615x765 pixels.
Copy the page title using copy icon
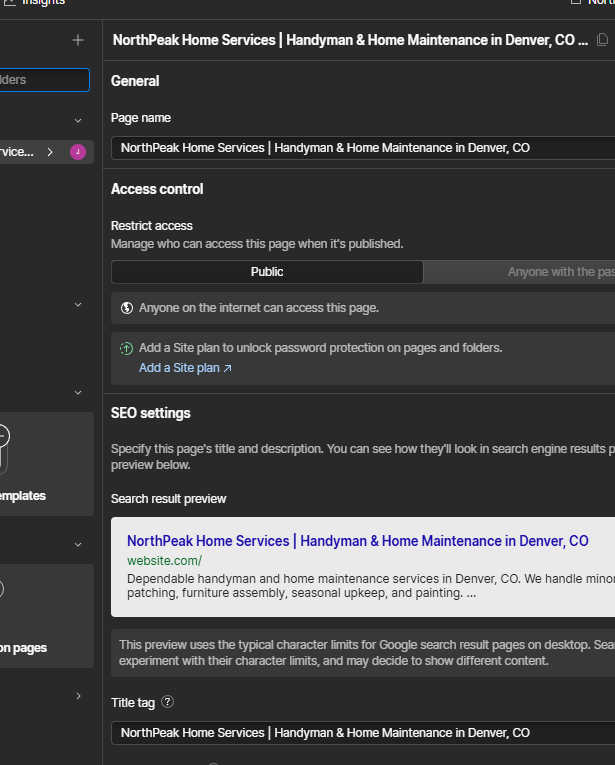click(602, 40)
